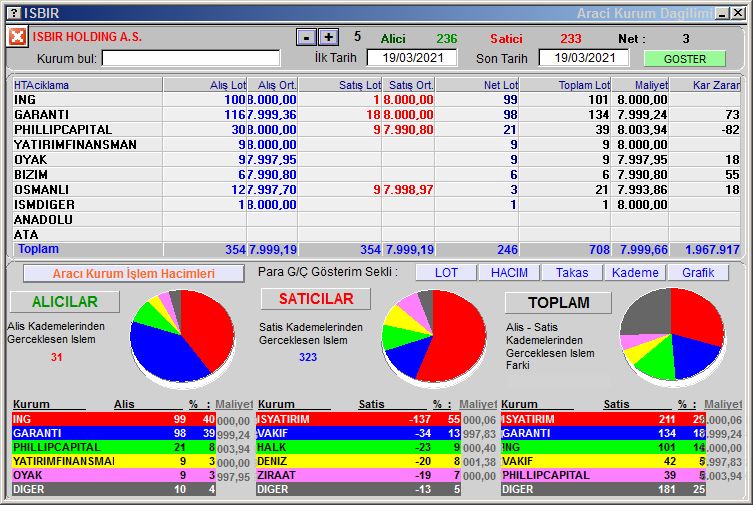Sort by Maliyet column header in top table
The width and height of the screenshot is (753, 505).
(x=640, y=85)
